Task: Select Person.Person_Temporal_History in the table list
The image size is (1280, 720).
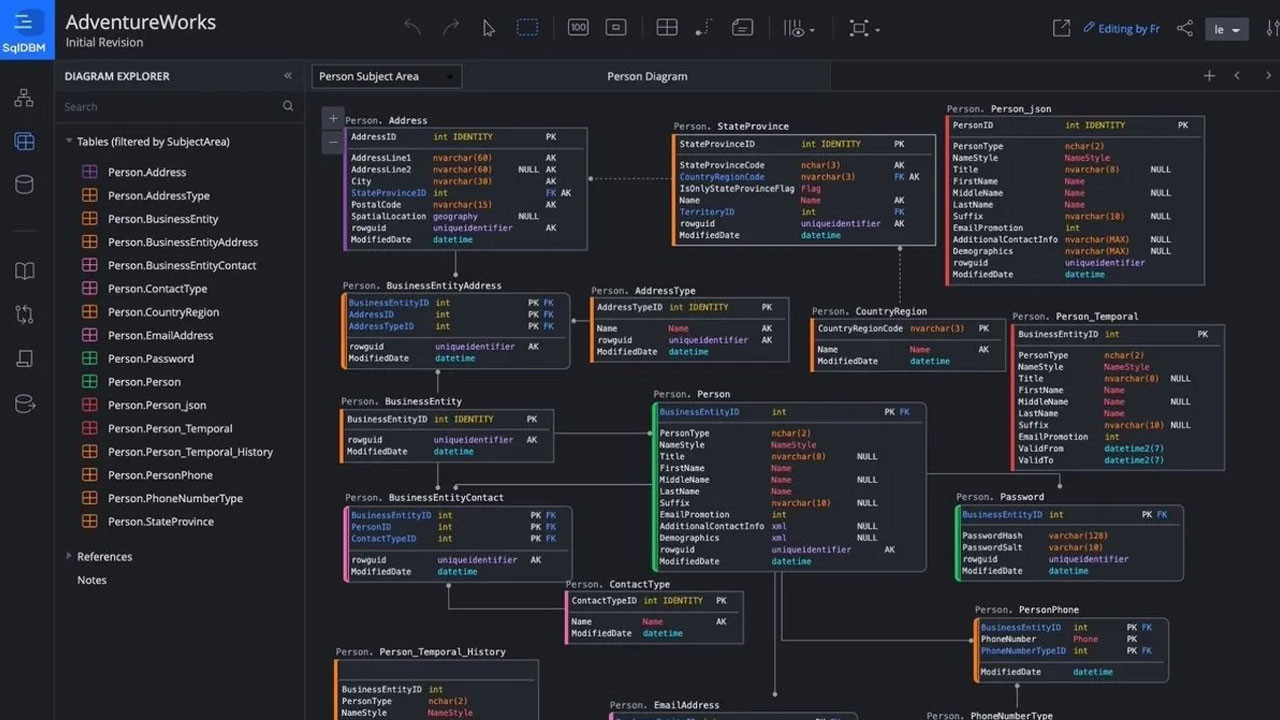Action: click(190, 452)
